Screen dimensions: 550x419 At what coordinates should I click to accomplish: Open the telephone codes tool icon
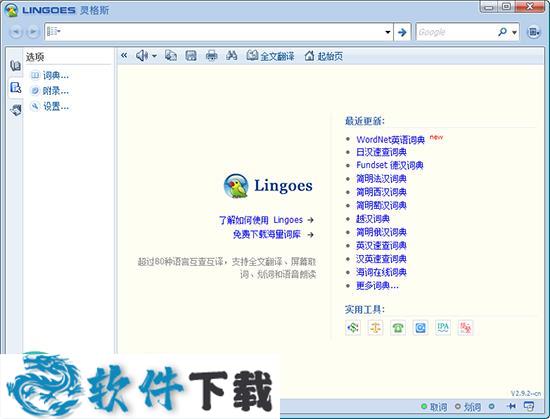click(x=398, y=328)
